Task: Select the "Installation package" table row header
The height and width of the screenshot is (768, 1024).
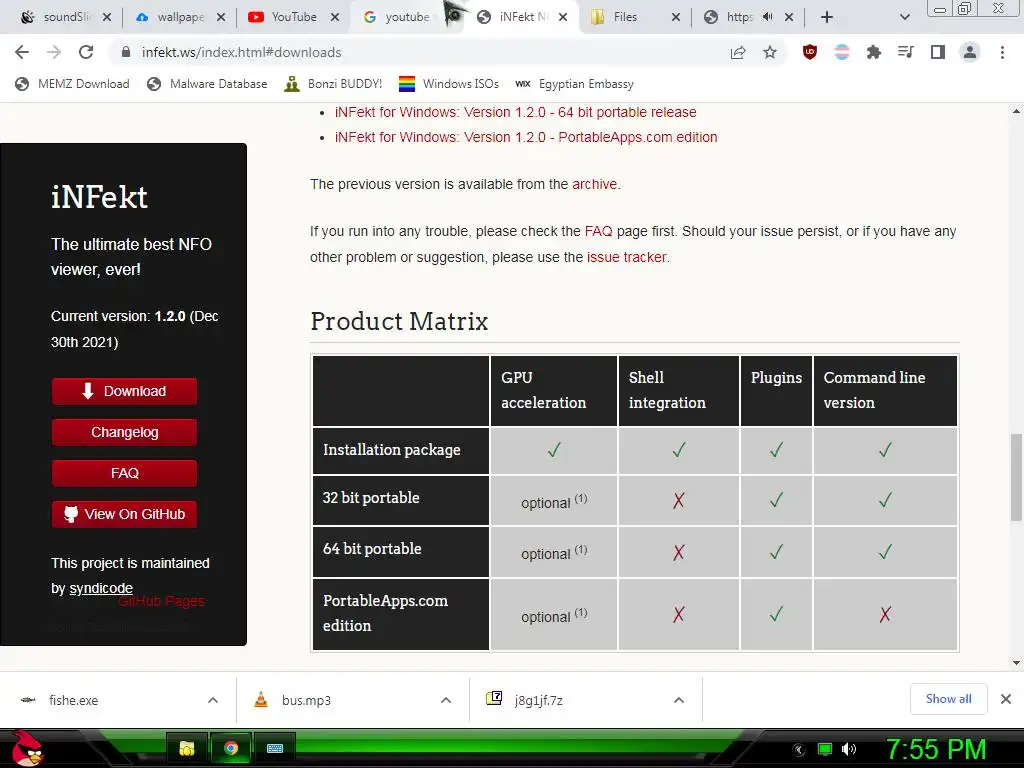Action: click(401, 451)
